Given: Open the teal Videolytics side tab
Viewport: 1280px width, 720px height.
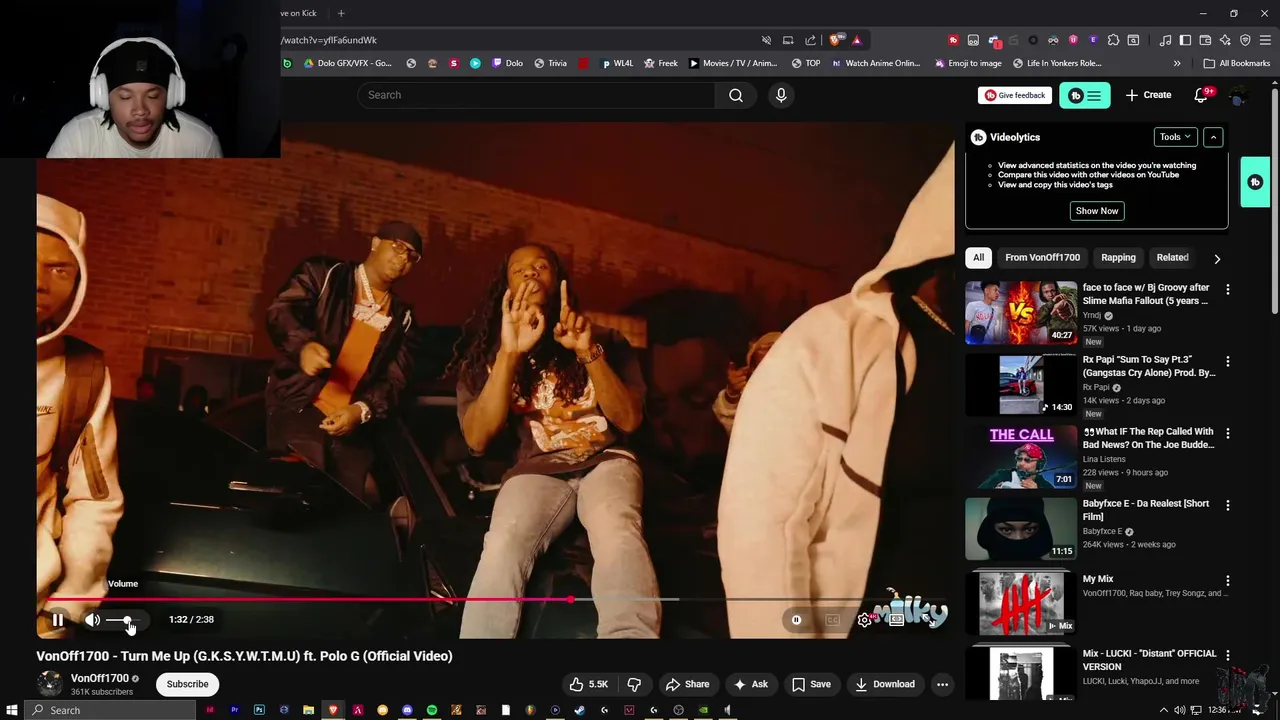Looking at the screenshot, I should (1255, 182).
